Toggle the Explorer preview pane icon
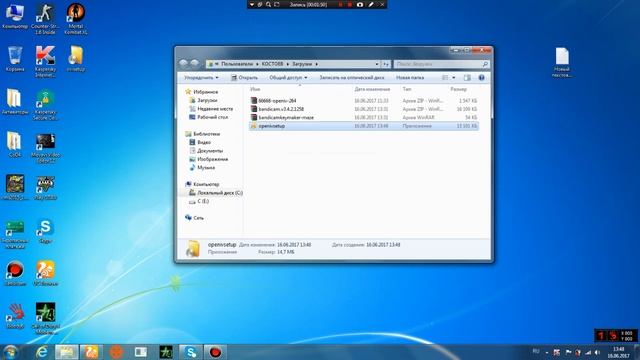Image resolution: width=640 pixels, height=360 pixels. (467, 78)
